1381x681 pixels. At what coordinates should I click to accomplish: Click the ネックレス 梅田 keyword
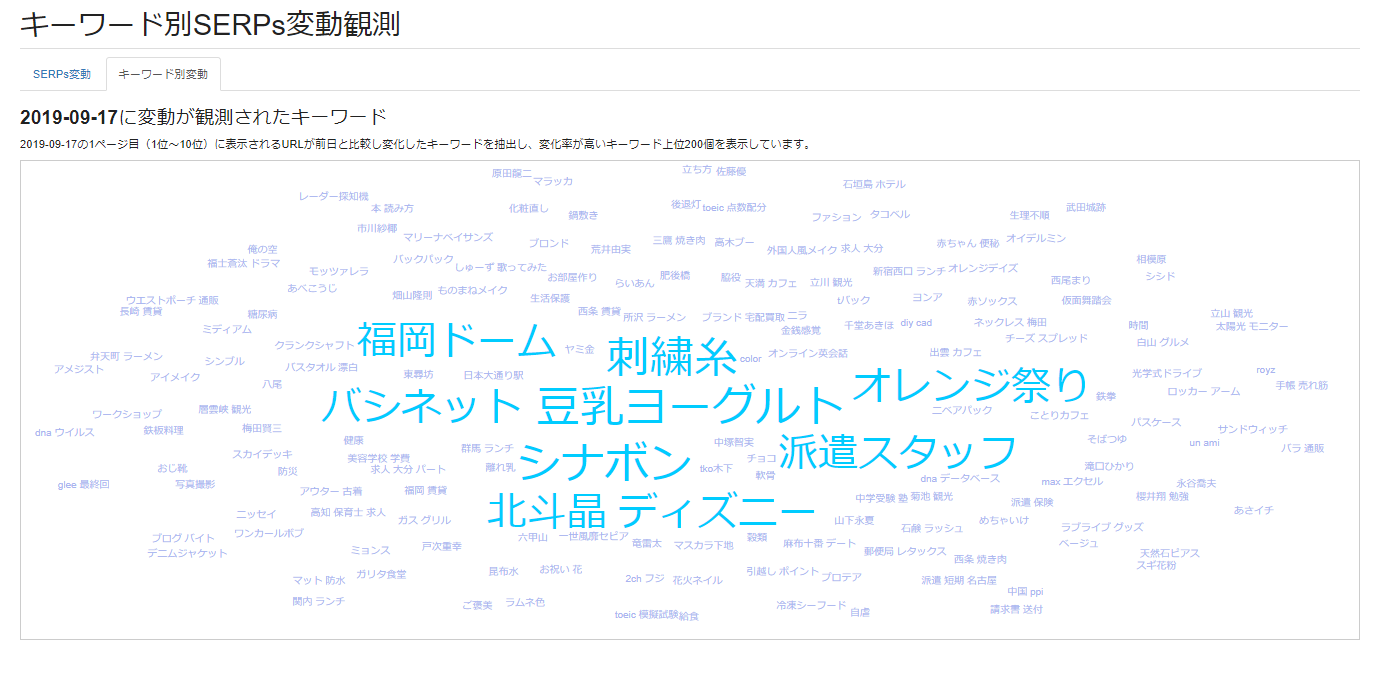pos(1010,322)
